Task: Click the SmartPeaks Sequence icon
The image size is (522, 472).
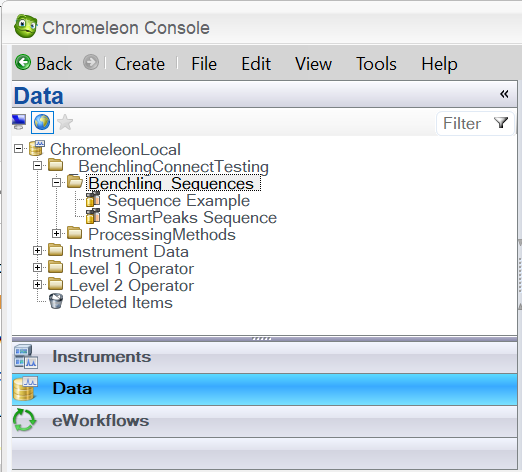Action: (x=93, y=216)
